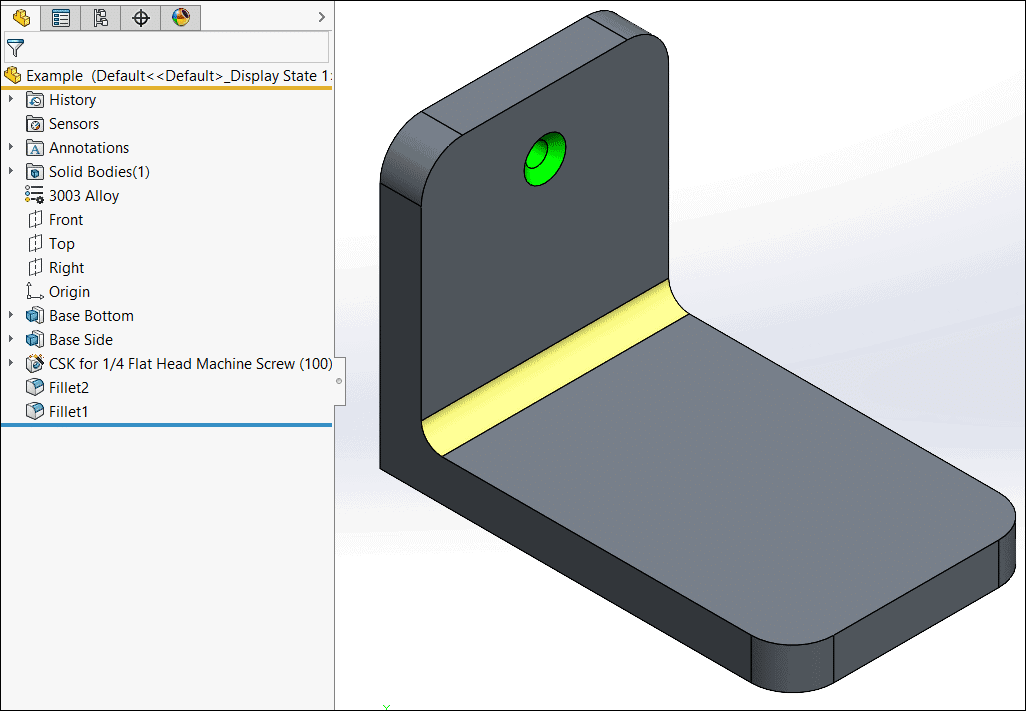Click the blue rollback bar below Fillet1
Image resolution: width=1026 pixels, height=711 pixels.
click(167, 425)
